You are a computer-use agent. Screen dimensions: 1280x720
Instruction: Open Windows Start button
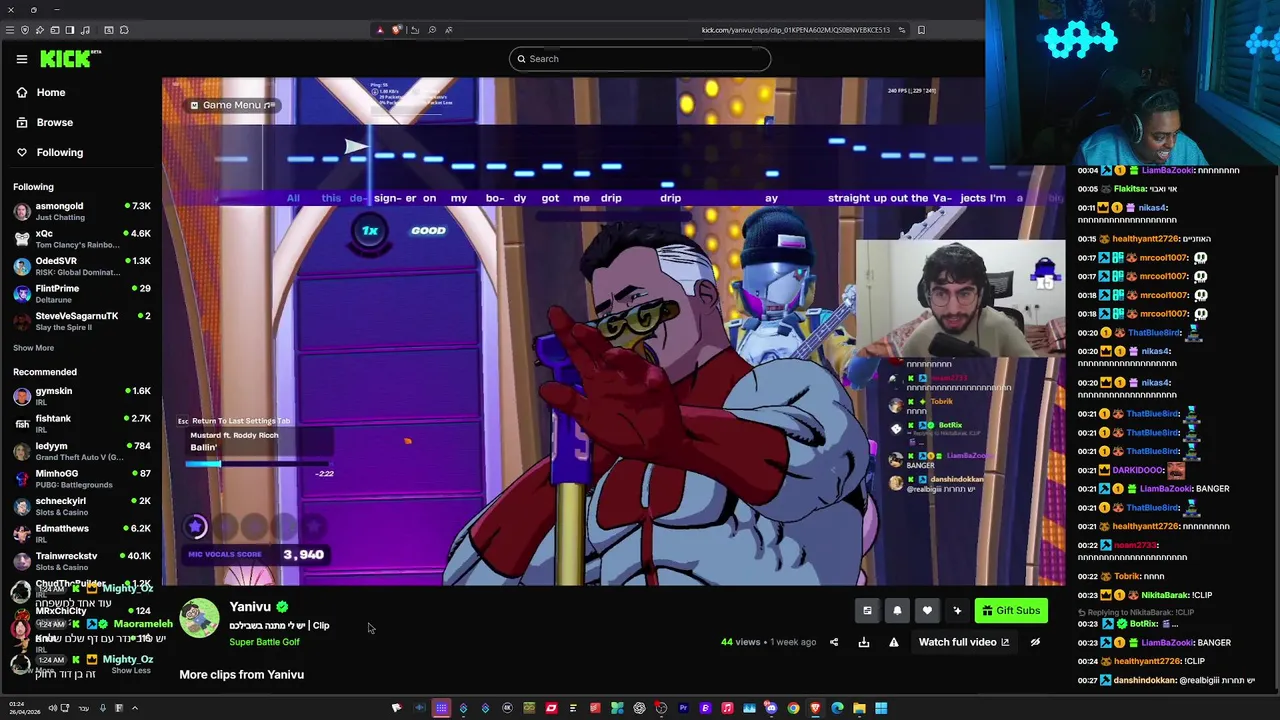881,708
